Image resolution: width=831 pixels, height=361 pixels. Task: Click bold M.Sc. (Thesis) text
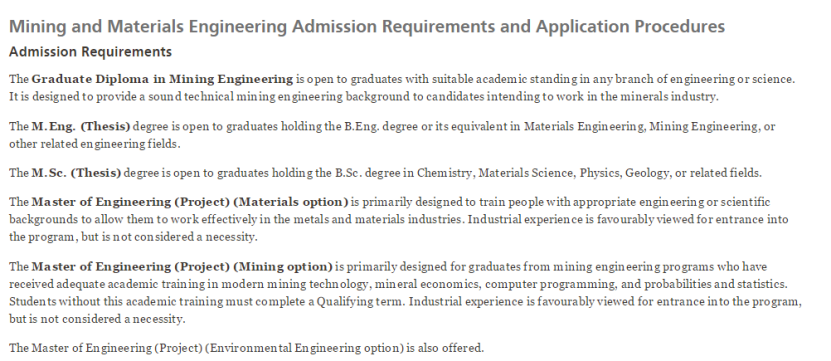(76, 173)
